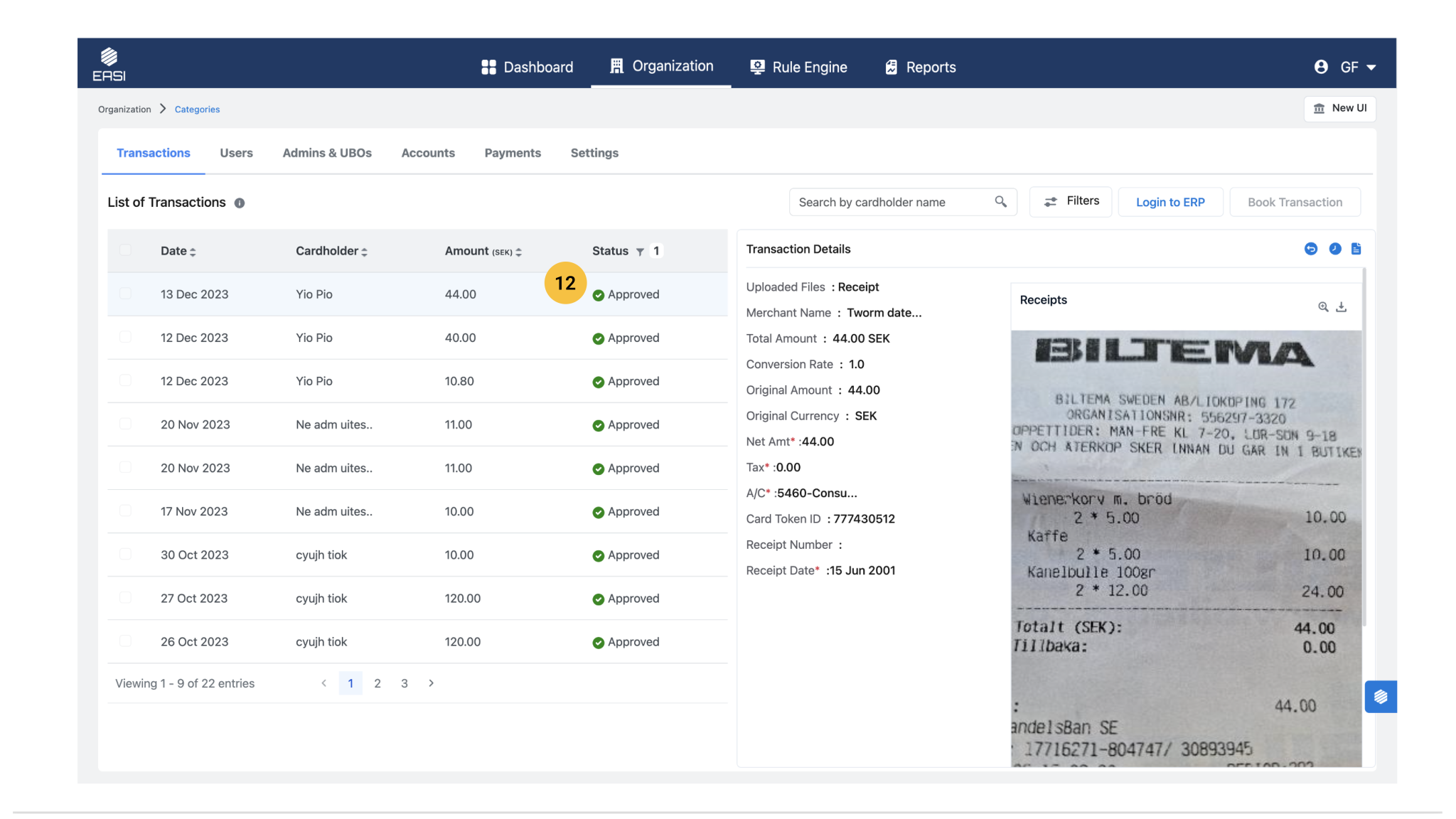Download the receipt file
Image resolution: width=1456 pixels, height=819 pixels.
tap(1342, 307)
